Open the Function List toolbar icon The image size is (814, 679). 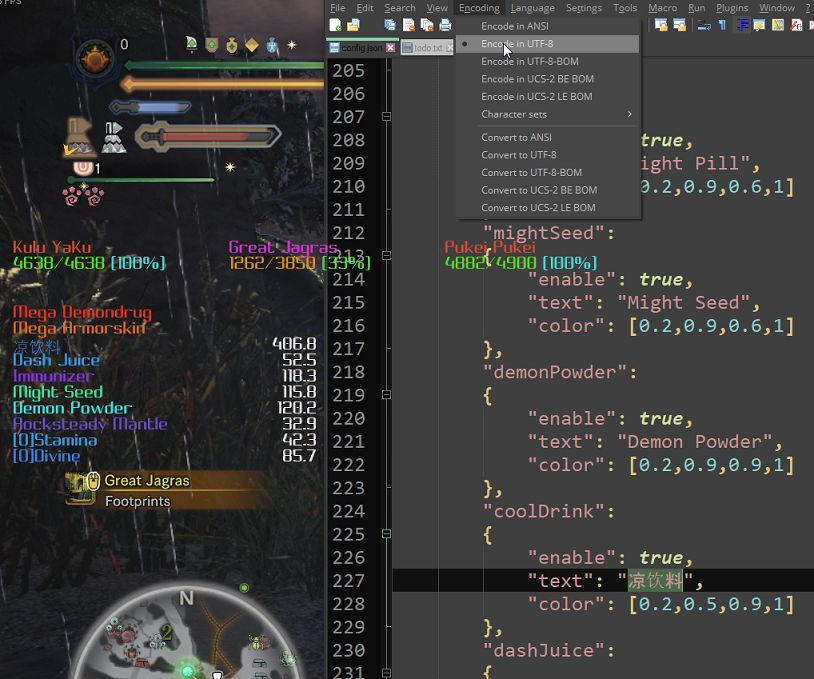click(x=796, y=25)
